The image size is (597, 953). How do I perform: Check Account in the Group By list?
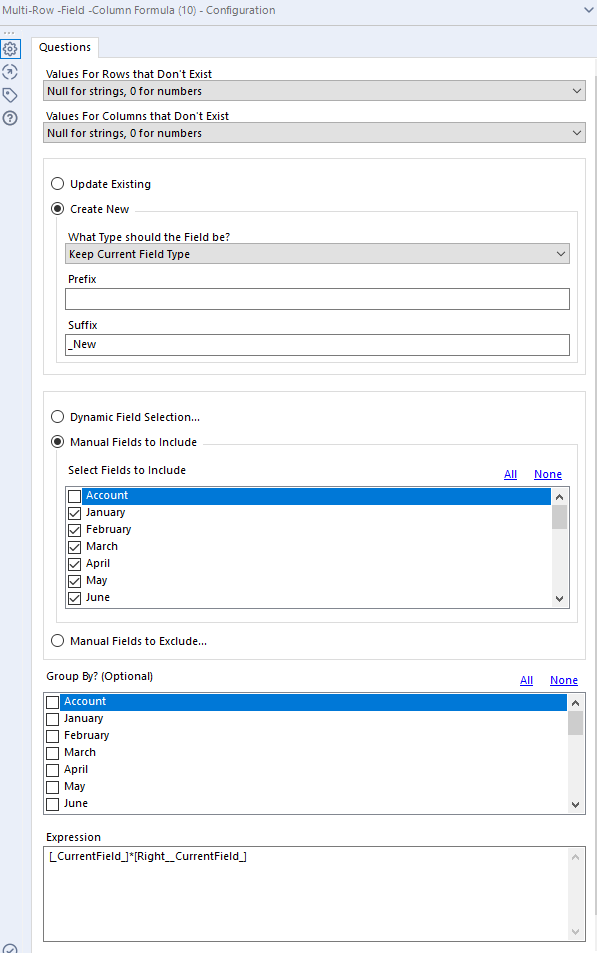tap(53, 702)
